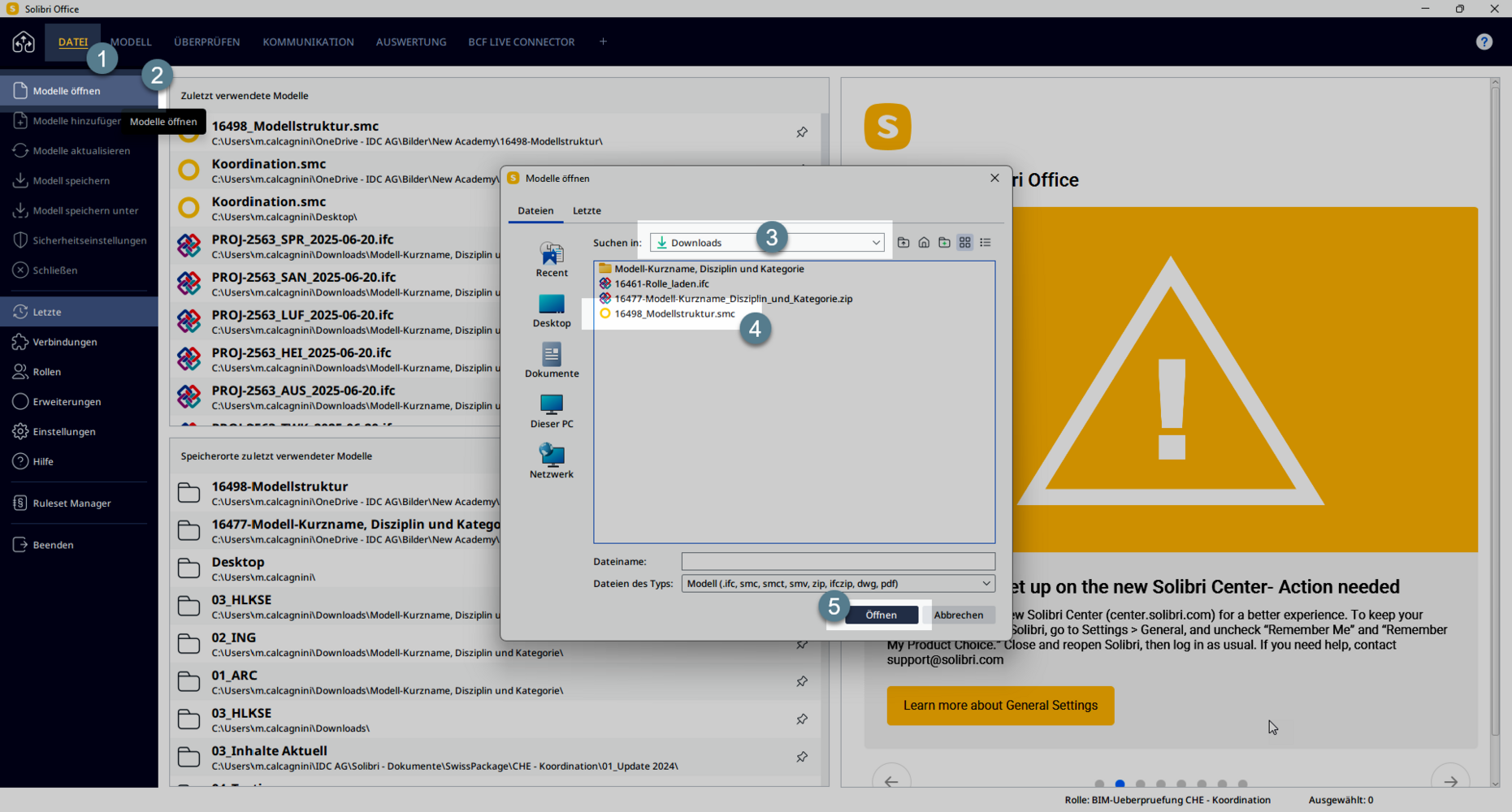Open Ruleset Manager in the sidebar
Screen dimensions: 1512x812
(x=79, y=503)
